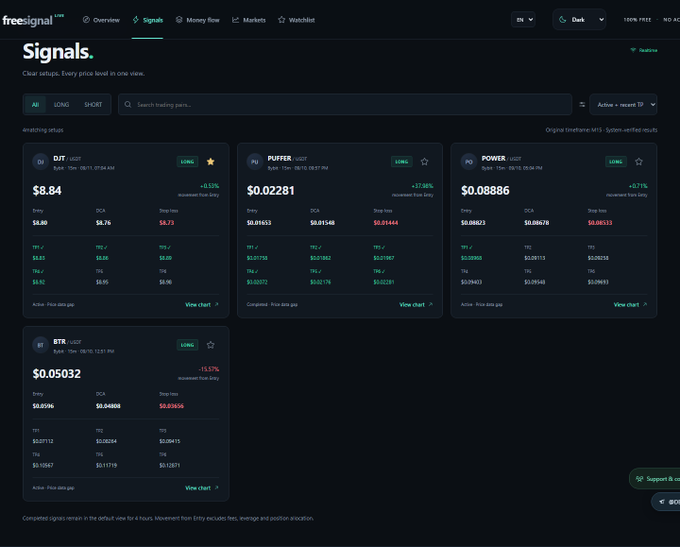Click the LONG badge on BTR card
680x547 pixels.
[x=187, y=345]
